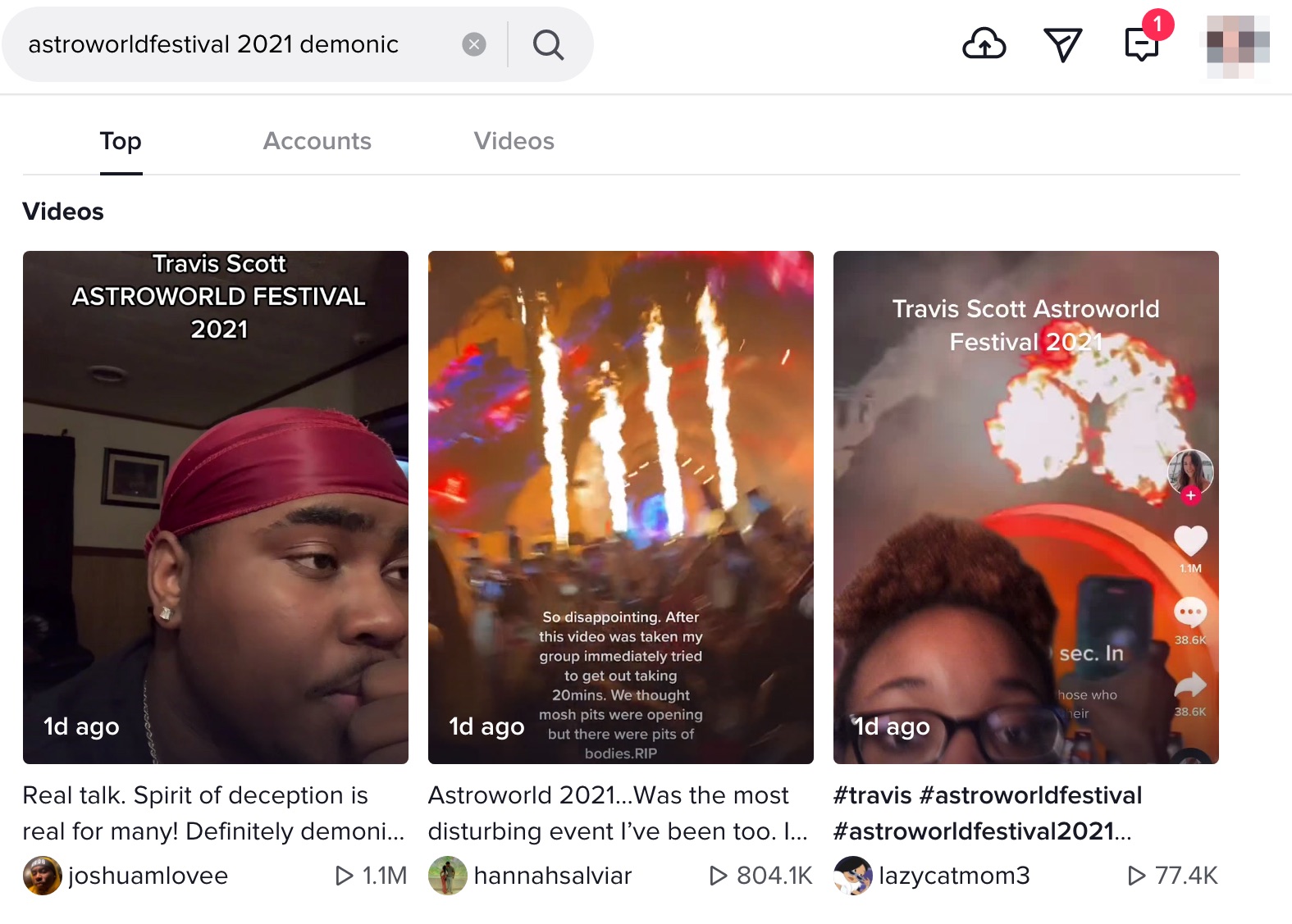Click '1d ago' on joshuamlovee video
The width and height of the screenshot is (1292, 924).
point(81,726)
